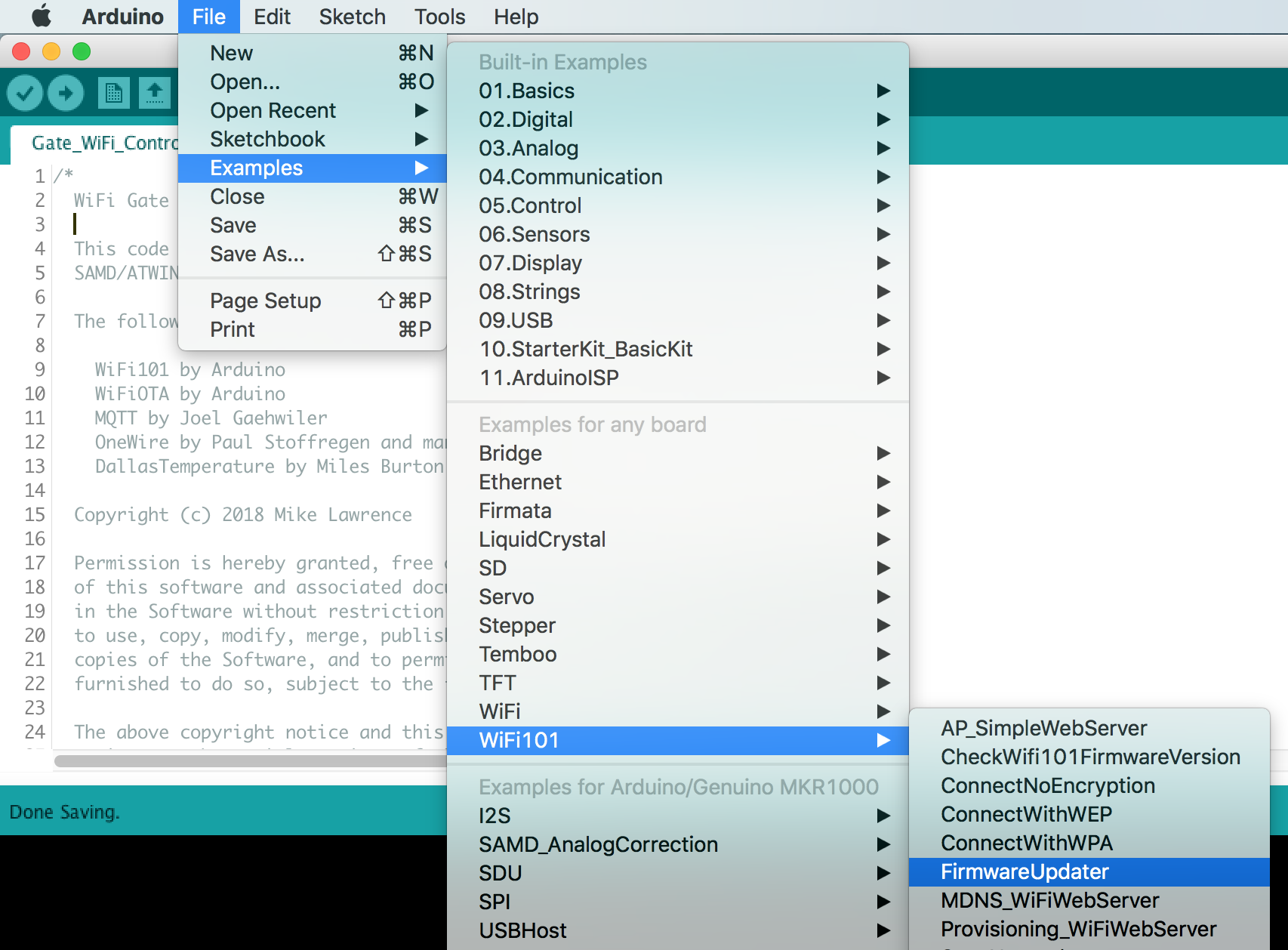This screenshot has height=950, width=1288.
Task: Expand the Open Recent submenu
Action: pos(313,110)
